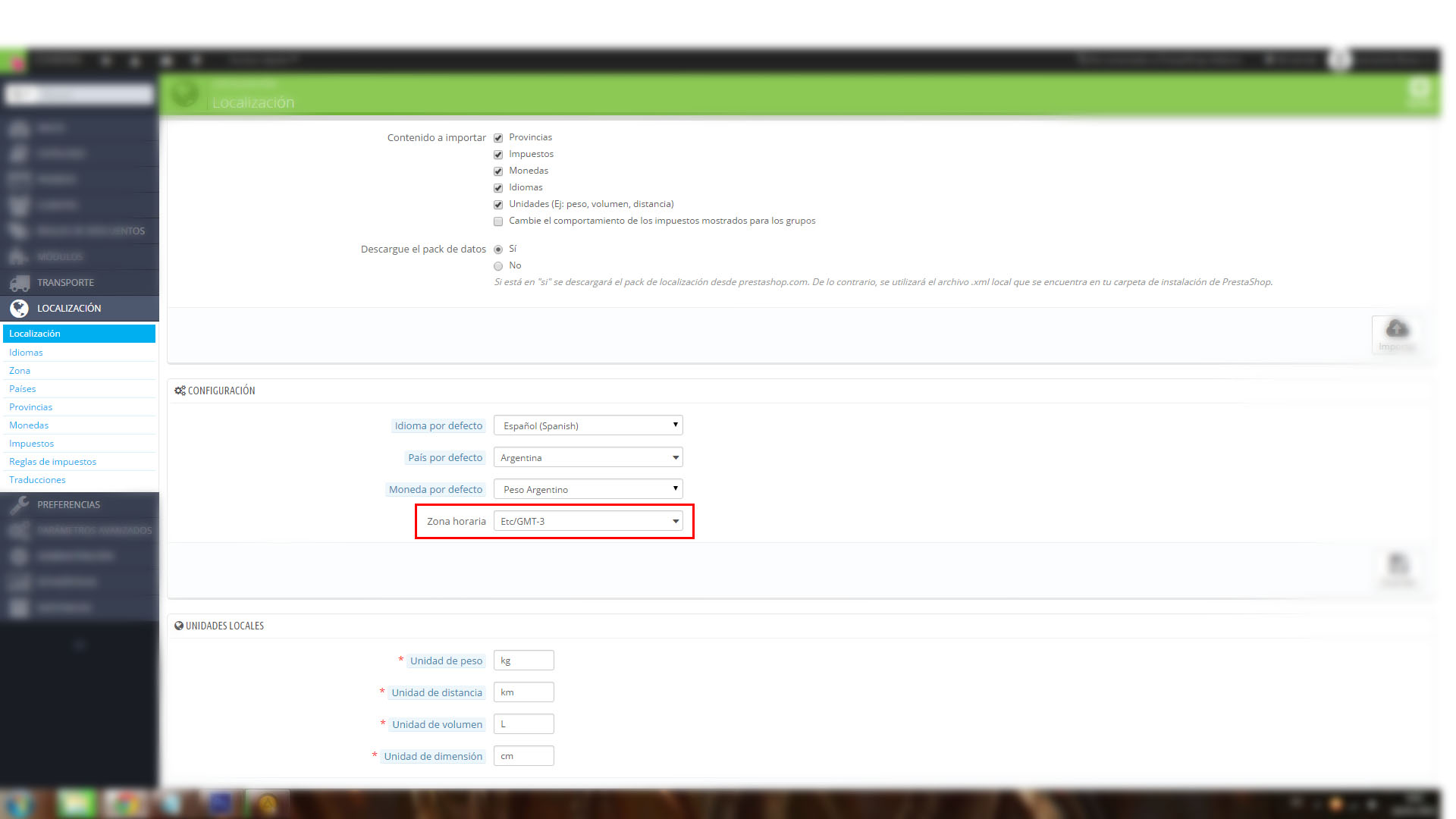Click the Unidades Locales globe icon heading
This screenshot has width=1456, height=819.
[x=179, y=626]
